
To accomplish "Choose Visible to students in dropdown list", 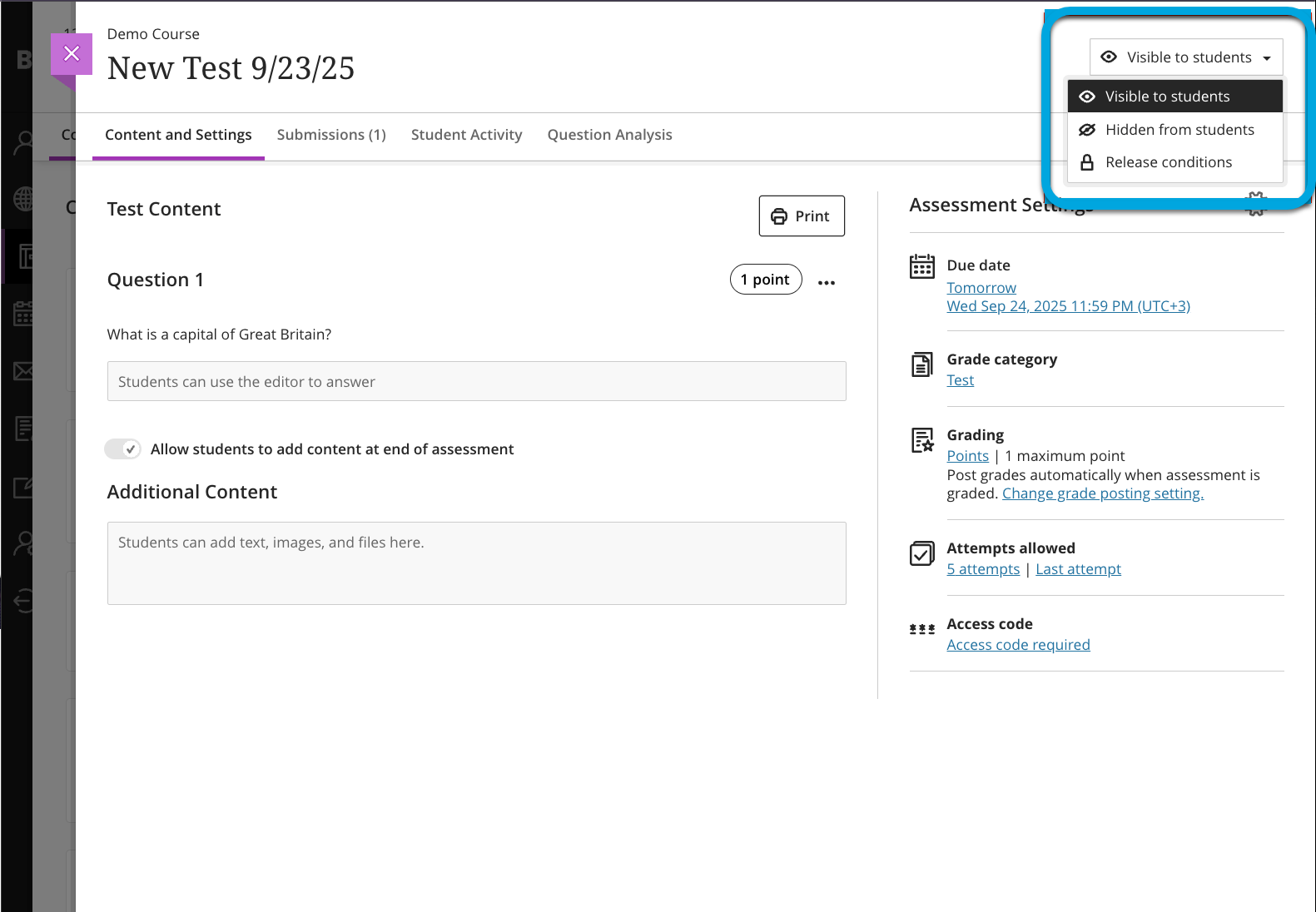I will click(1167, 97).
